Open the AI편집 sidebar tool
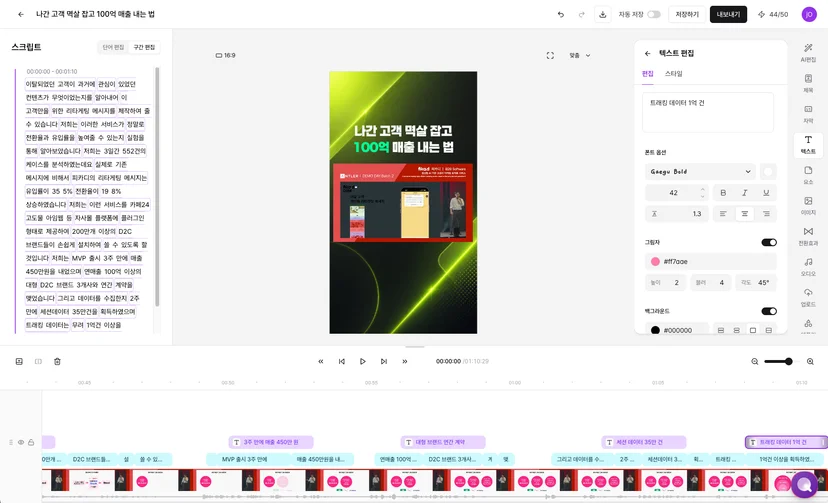Image resolution: width=828 pixels, height=503 pixels. click(x=808, y=53)
